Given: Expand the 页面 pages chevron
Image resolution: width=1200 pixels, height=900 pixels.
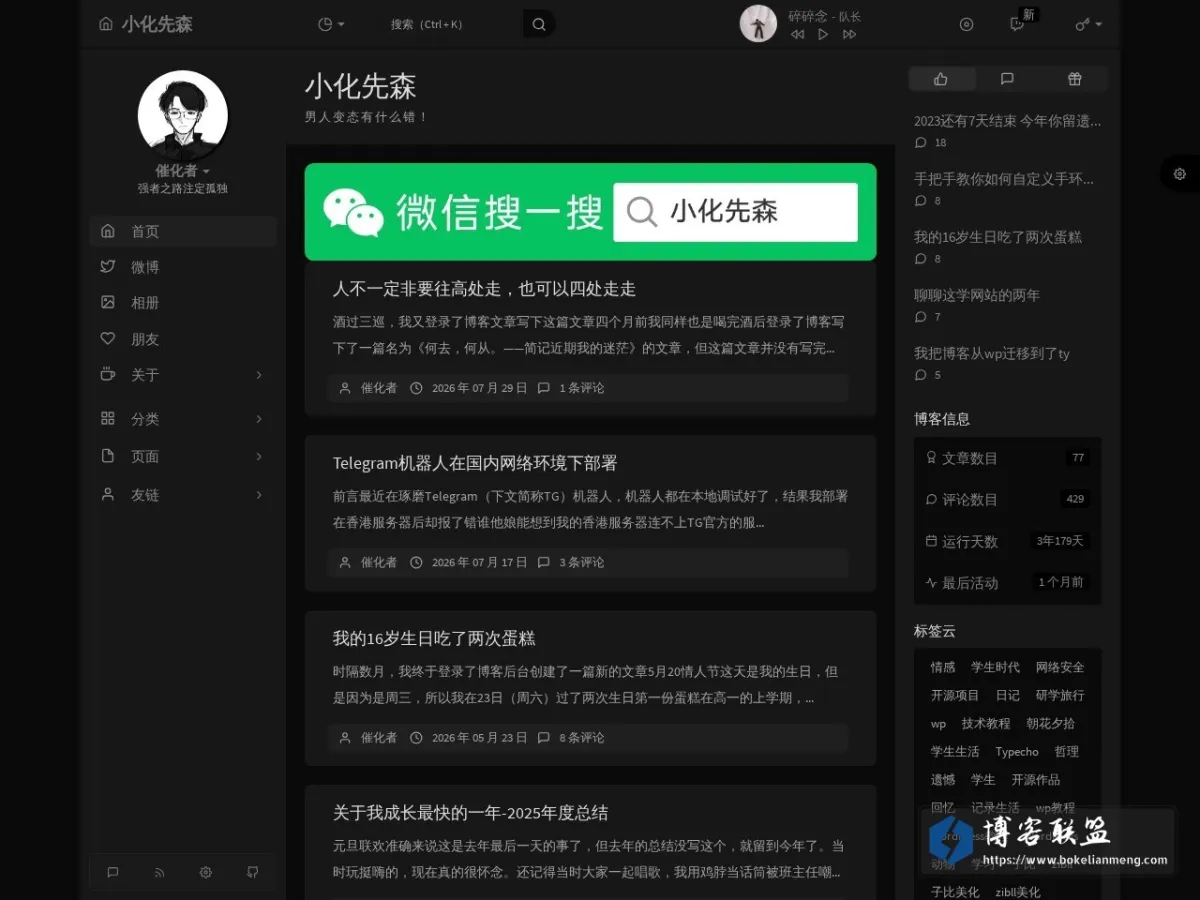Looking at the screenshot, I should pyautogui.click(x=259, y=456).
